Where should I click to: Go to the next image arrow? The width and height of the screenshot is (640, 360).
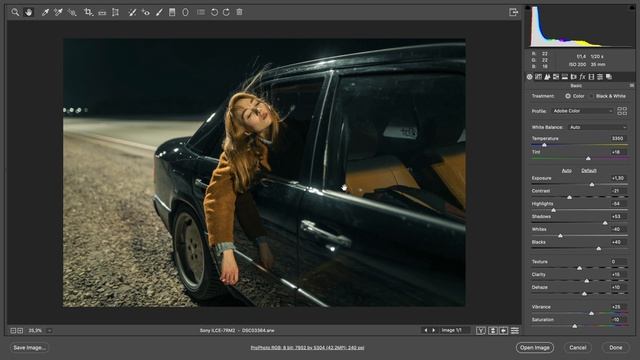pos(433,330)
